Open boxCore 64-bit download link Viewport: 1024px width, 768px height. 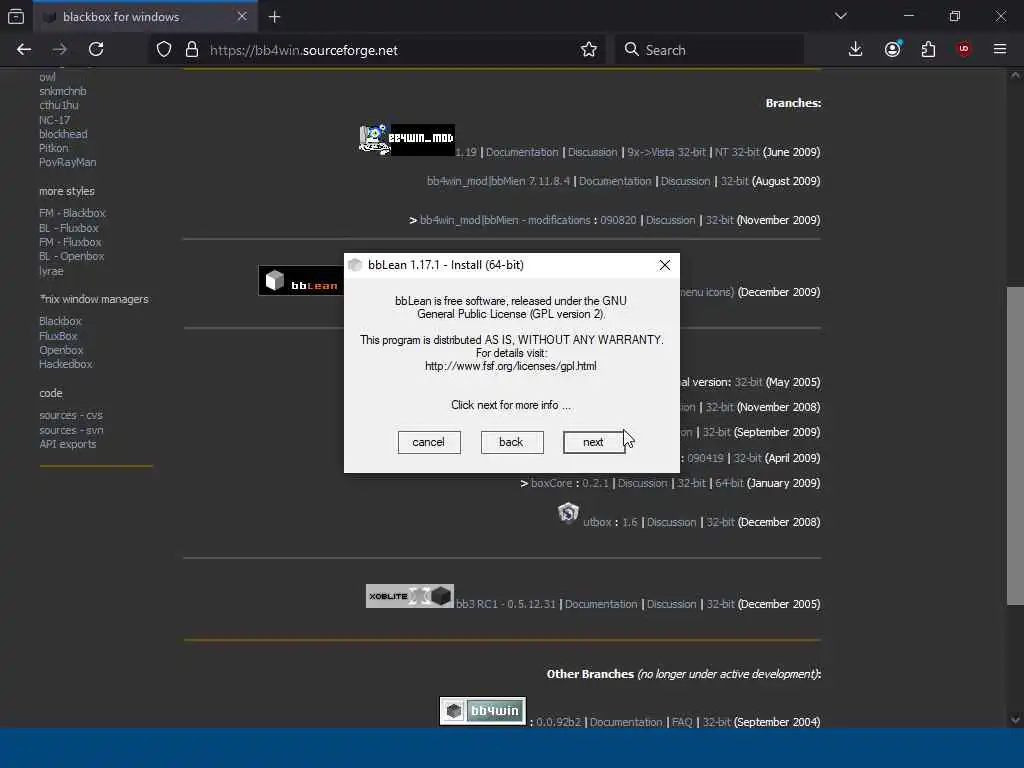tap(729, 483)
